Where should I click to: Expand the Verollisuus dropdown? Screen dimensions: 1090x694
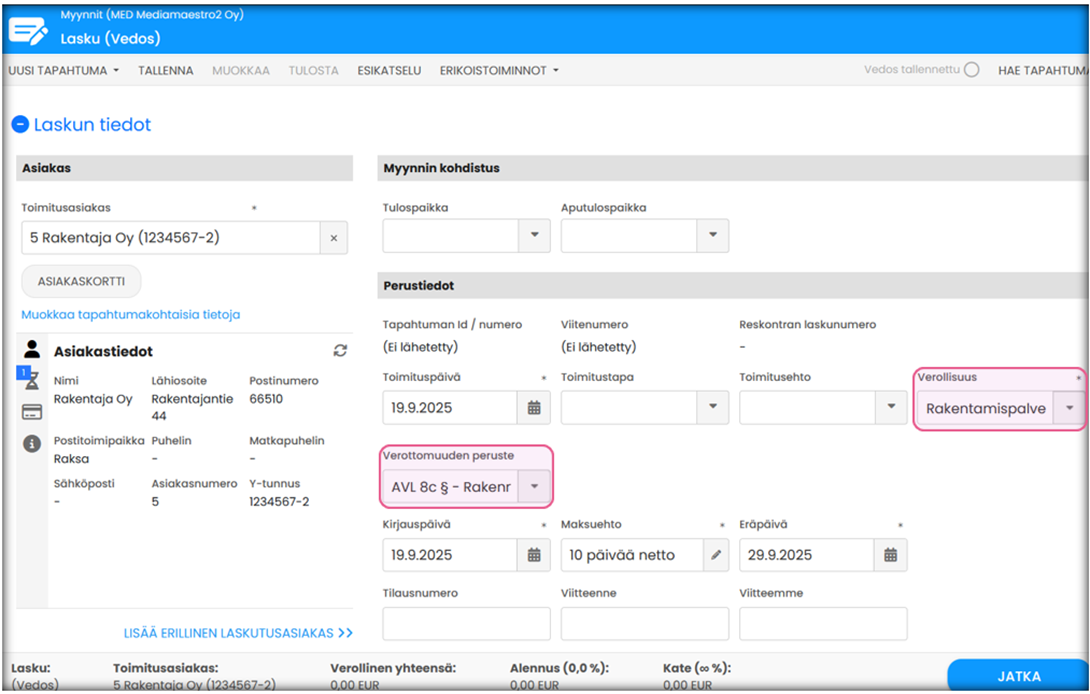click(1070, 408)
